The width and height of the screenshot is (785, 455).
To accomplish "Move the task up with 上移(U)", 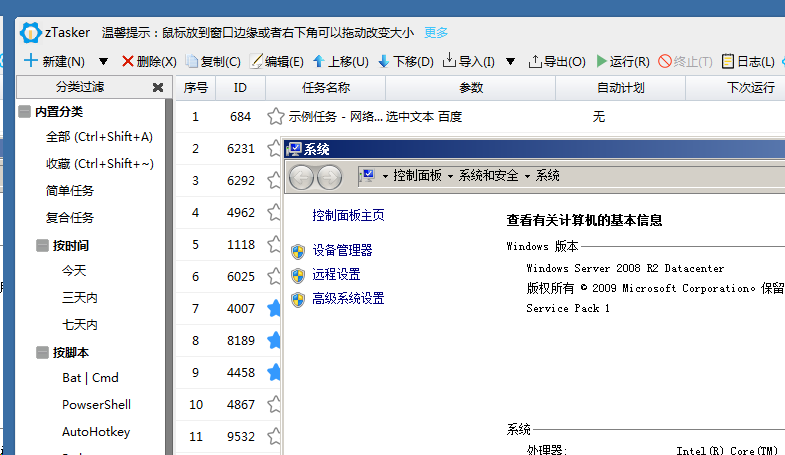I will [x=340, y=61].
